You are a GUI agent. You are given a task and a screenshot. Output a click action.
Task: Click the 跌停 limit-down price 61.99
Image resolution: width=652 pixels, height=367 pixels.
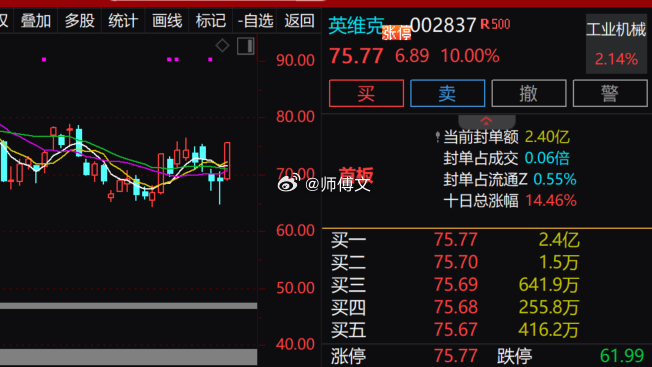pos(622,356)
